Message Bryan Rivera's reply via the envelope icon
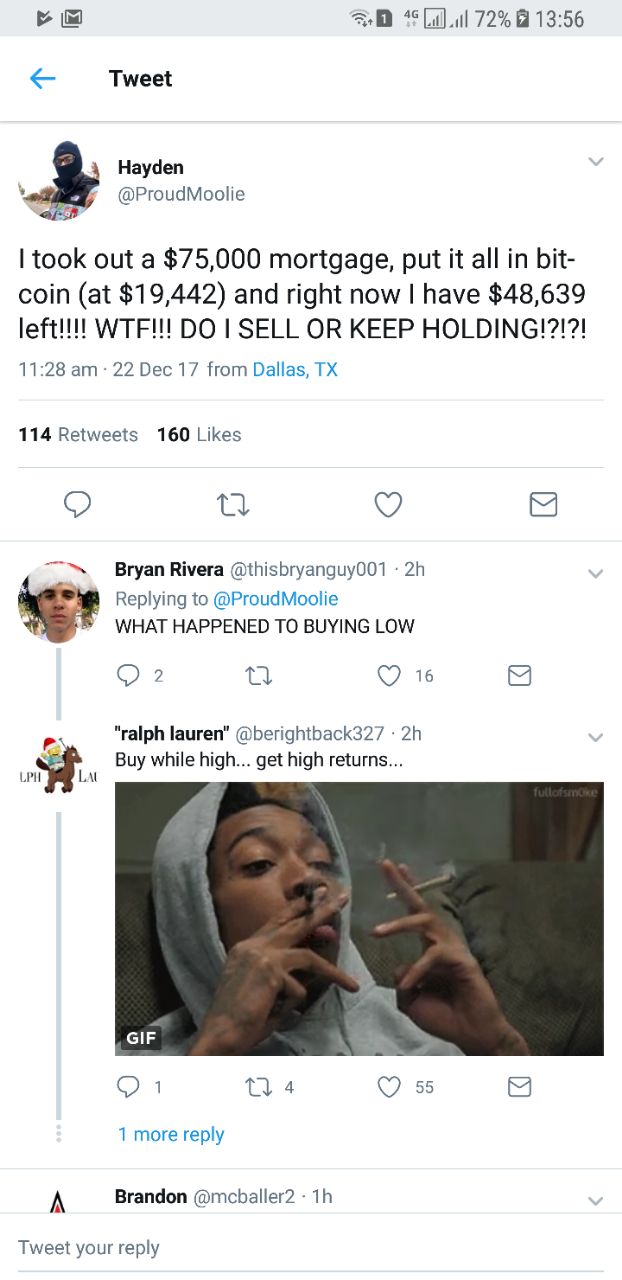This screenshot has width=622, height=1280. [518, 676]
